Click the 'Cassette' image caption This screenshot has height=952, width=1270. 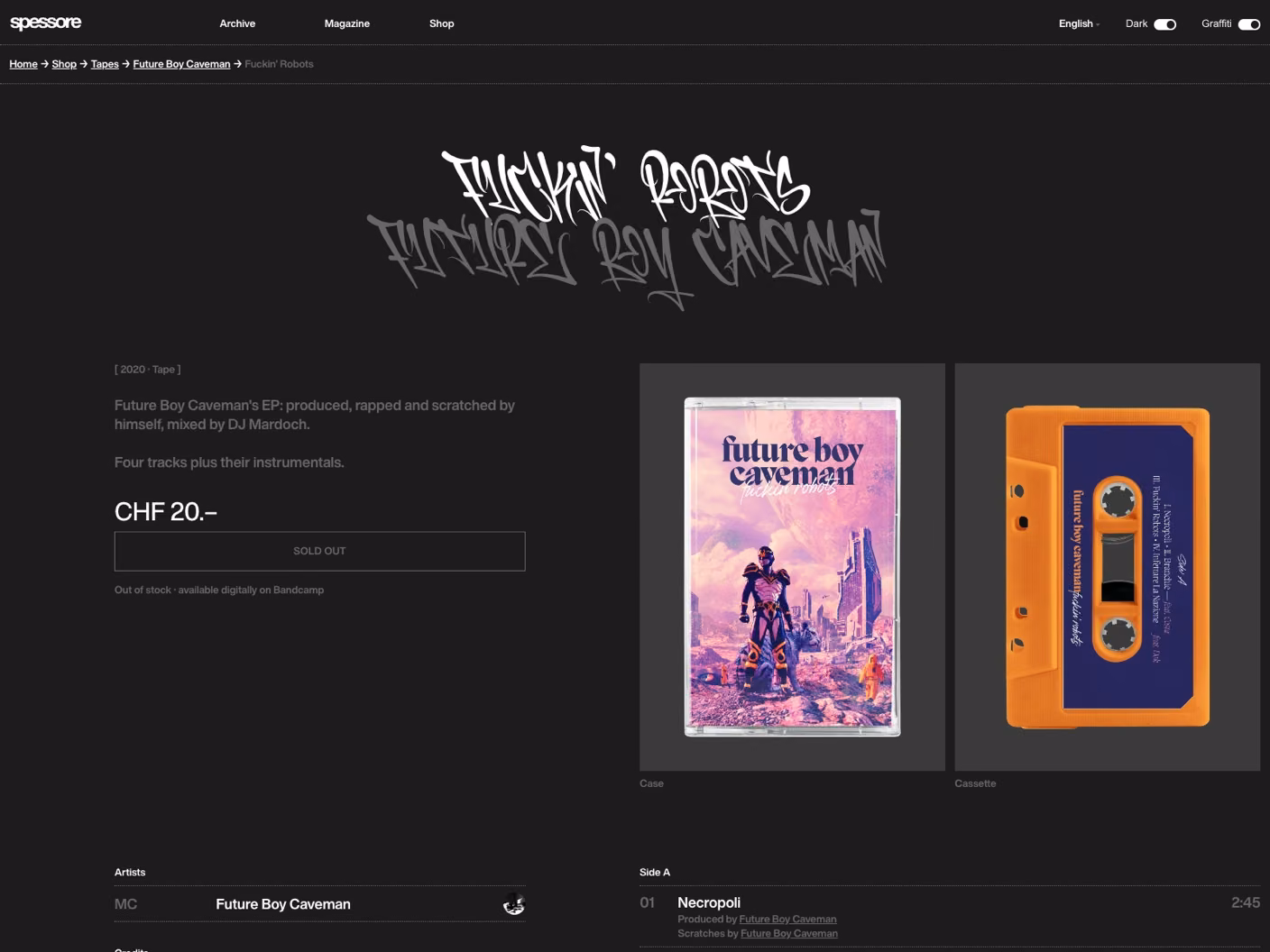coord(975,783)
